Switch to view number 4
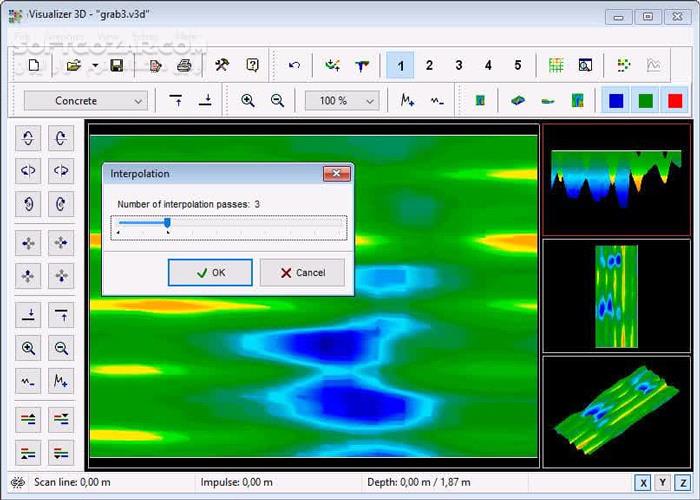The width and height of the screenshot is (700, 500). [x=488, y=65]
